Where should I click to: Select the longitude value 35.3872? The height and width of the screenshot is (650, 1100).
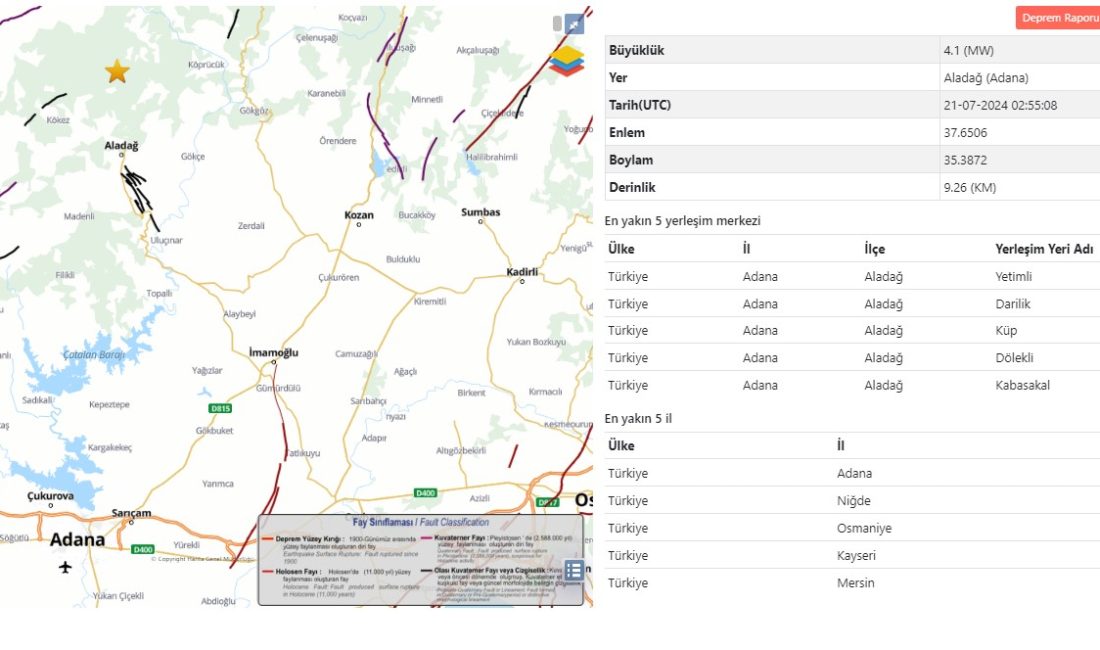point(965,160)
